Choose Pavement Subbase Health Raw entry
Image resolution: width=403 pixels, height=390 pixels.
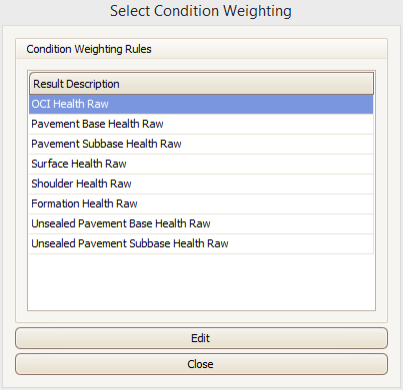coord(201,144)
